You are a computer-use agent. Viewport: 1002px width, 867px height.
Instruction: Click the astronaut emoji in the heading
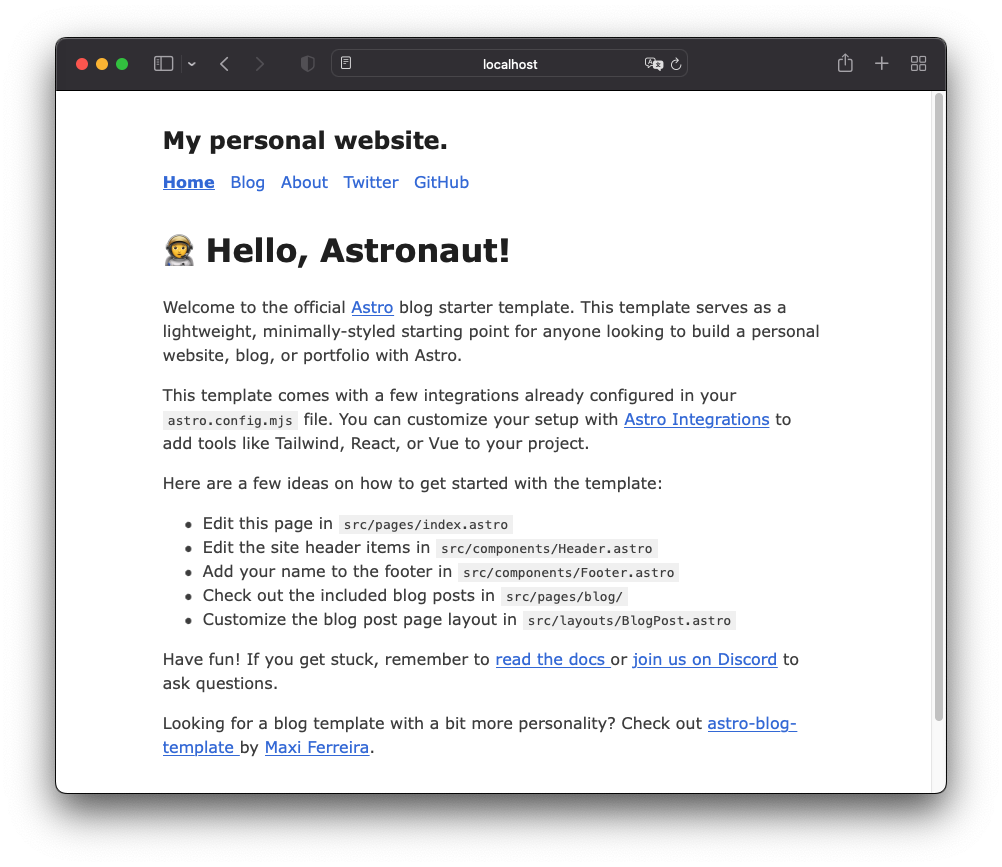pyautogui.click(x=179, y=250)
